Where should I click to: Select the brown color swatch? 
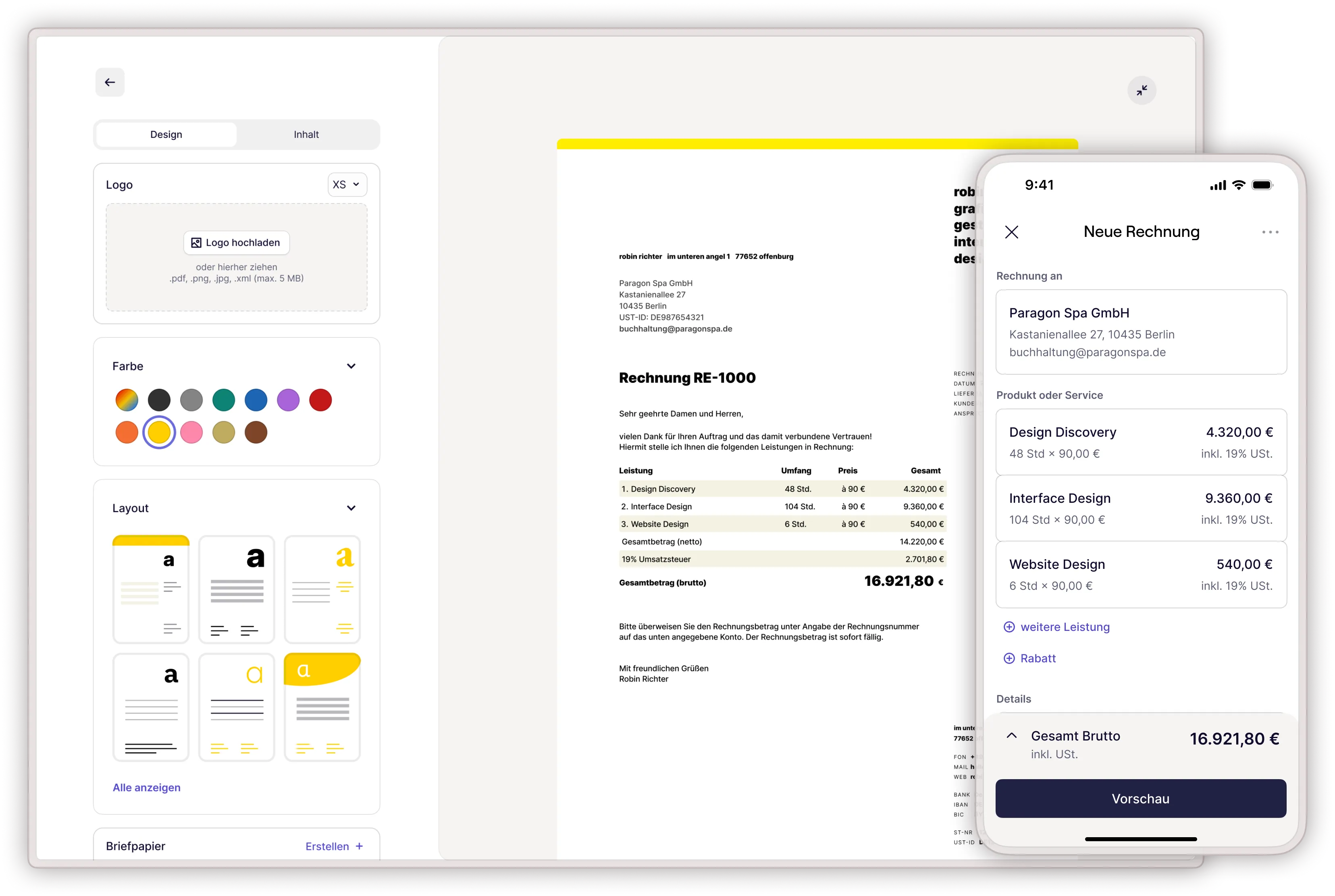256,433
